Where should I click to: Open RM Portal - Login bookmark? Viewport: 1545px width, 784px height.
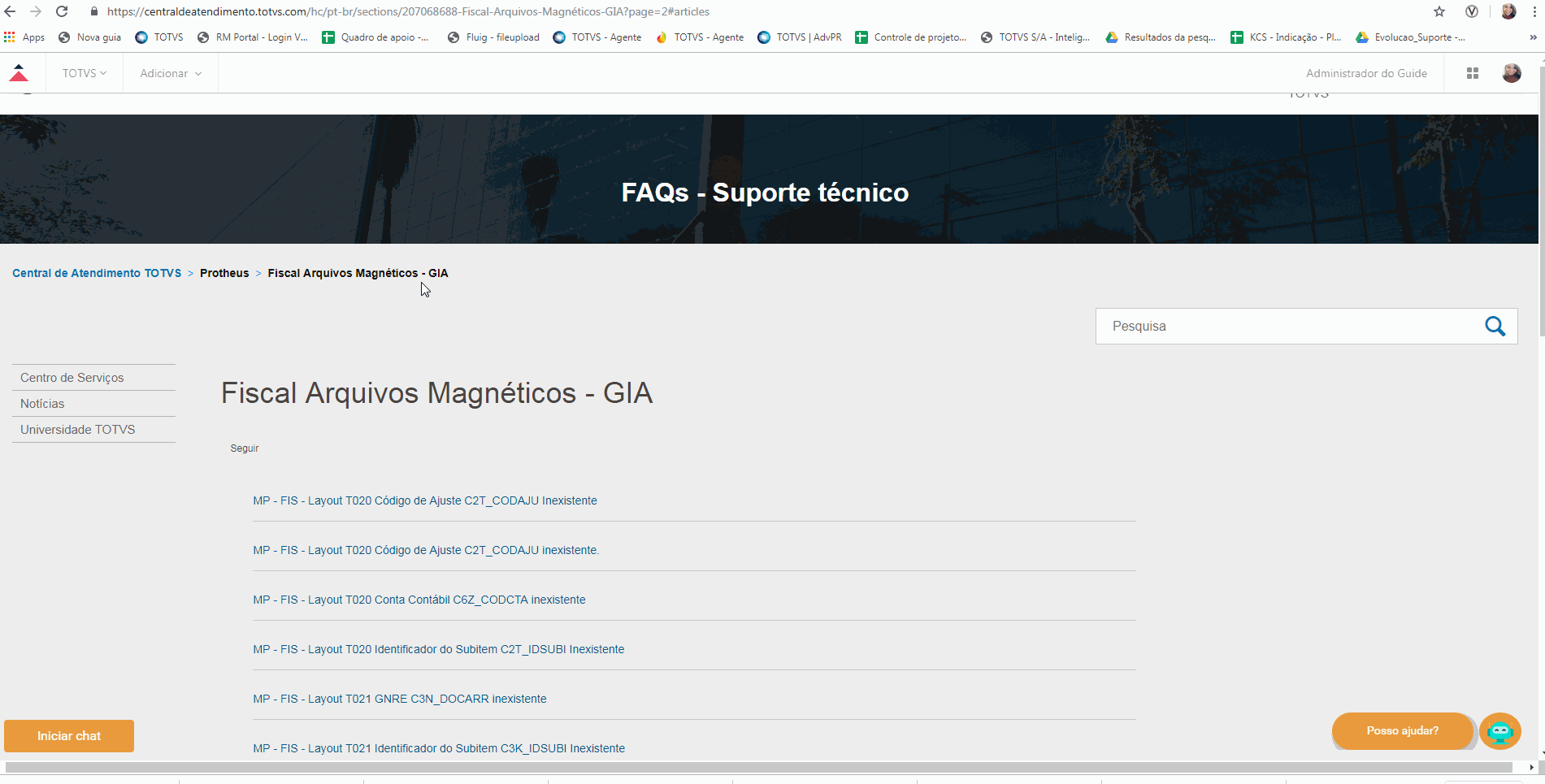[x=253, y=37]
